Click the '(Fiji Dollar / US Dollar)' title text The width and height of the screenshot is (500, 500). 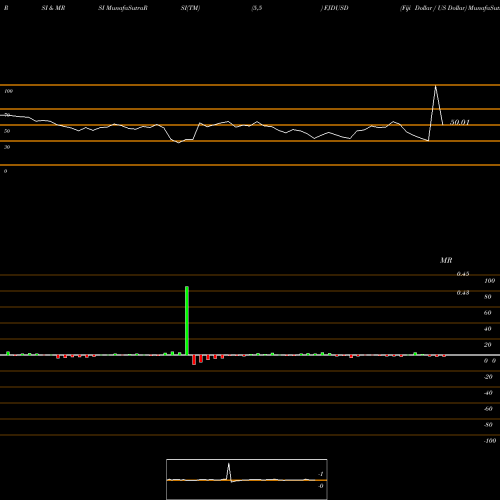433,8
